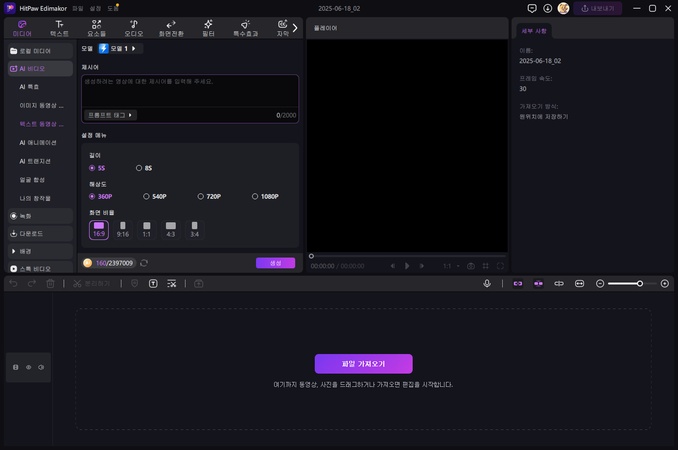Screen dimensions: 678x450
Task: Switch to the 텍스트 tab
Action: click(x=59, y=27)
